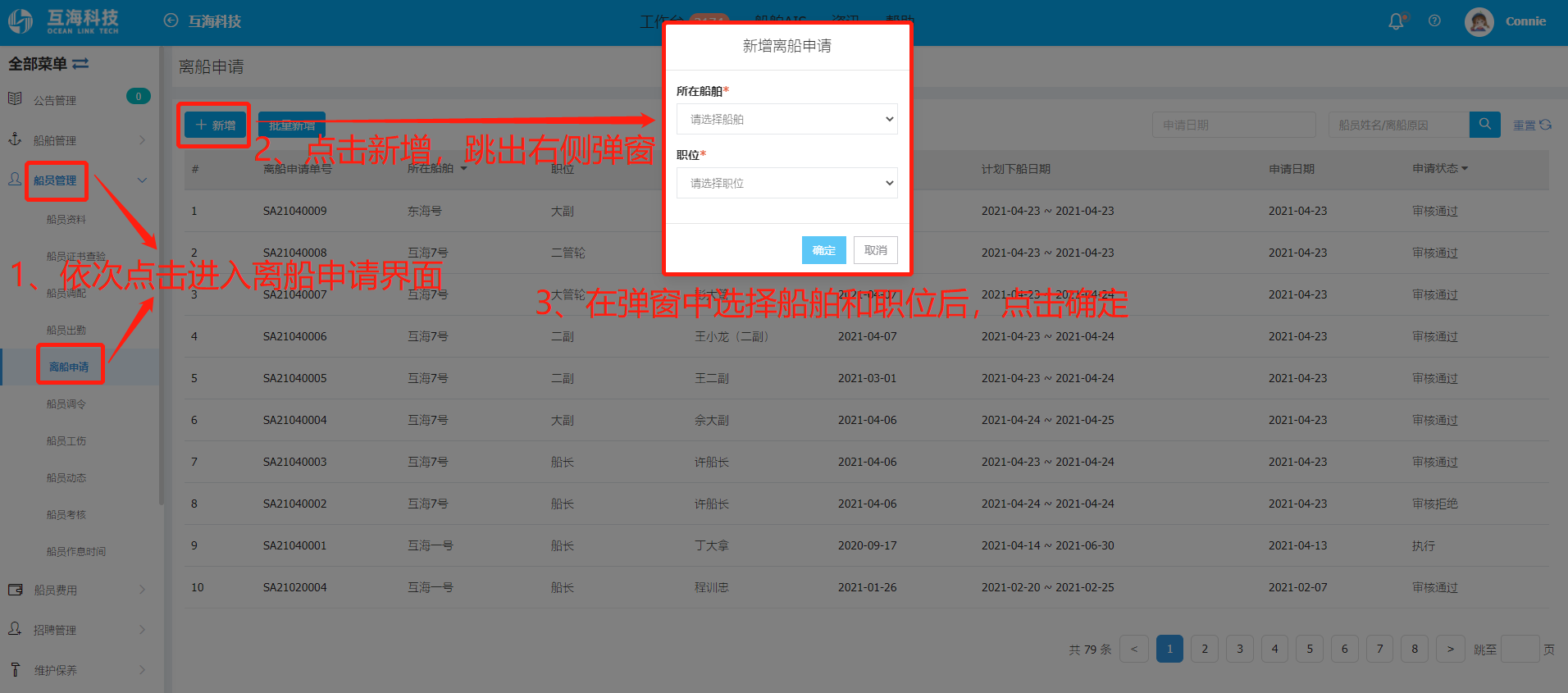
Task: Click the 招聘管理 person icon
Action: tap(15, 629)
